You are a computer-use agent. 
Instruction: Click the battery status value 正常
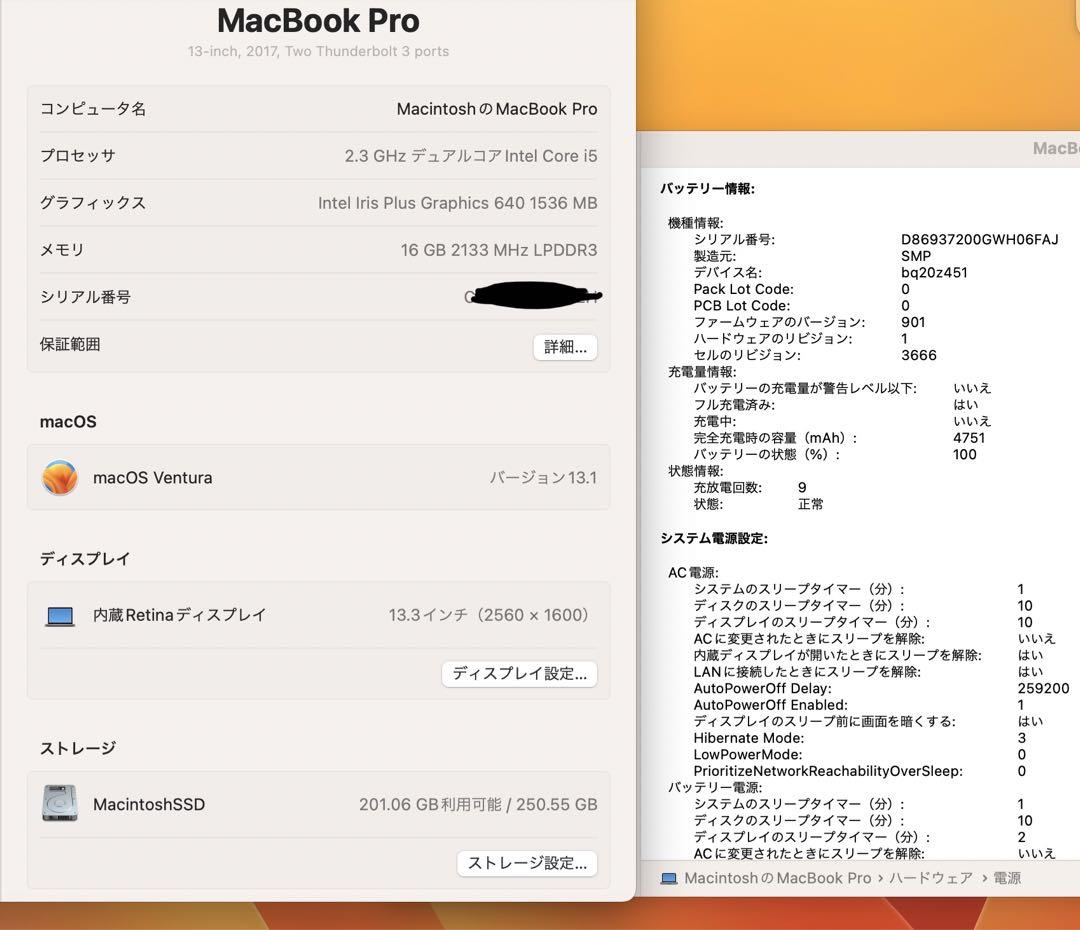[x=810, y=504]
